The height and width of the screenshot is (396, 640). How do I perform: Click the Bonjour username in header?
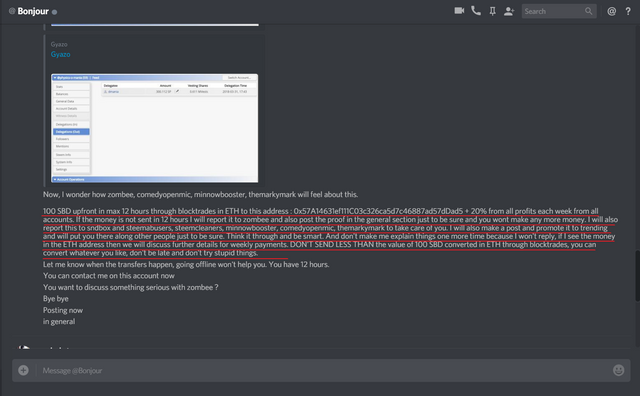click(x=33, y=11)
